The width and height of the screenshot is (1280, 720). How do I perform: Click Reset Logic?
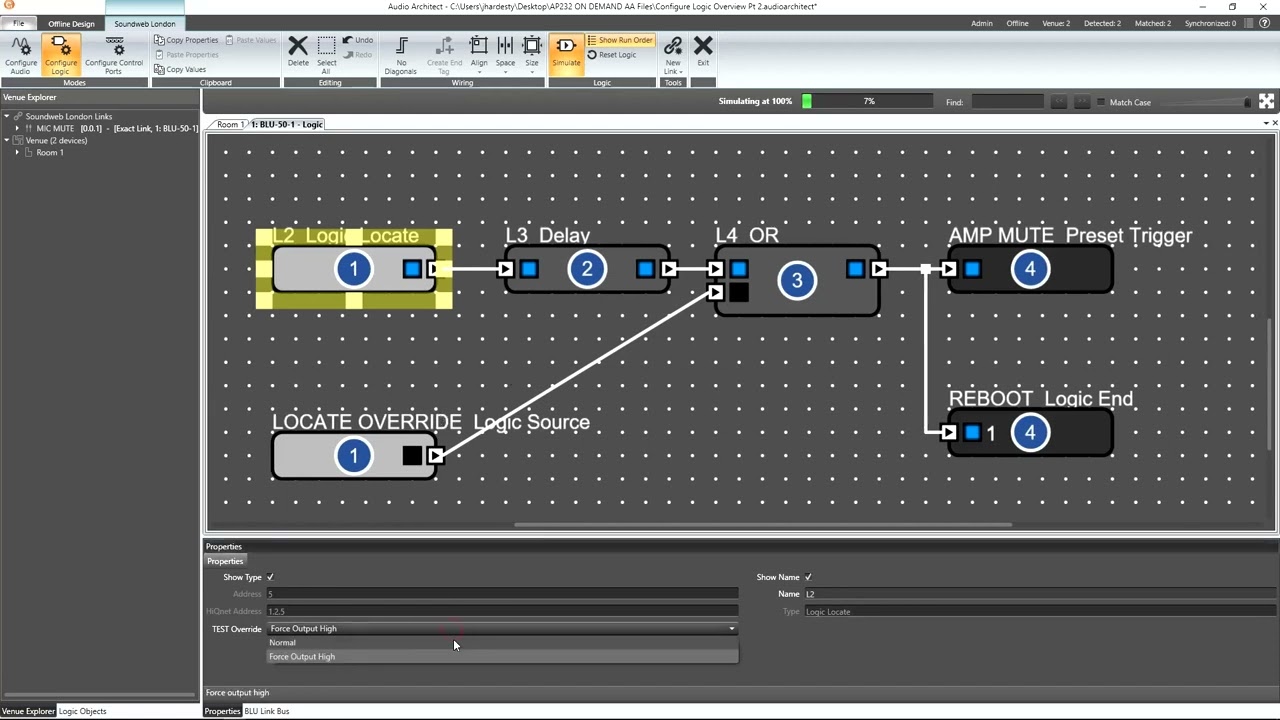612,55
